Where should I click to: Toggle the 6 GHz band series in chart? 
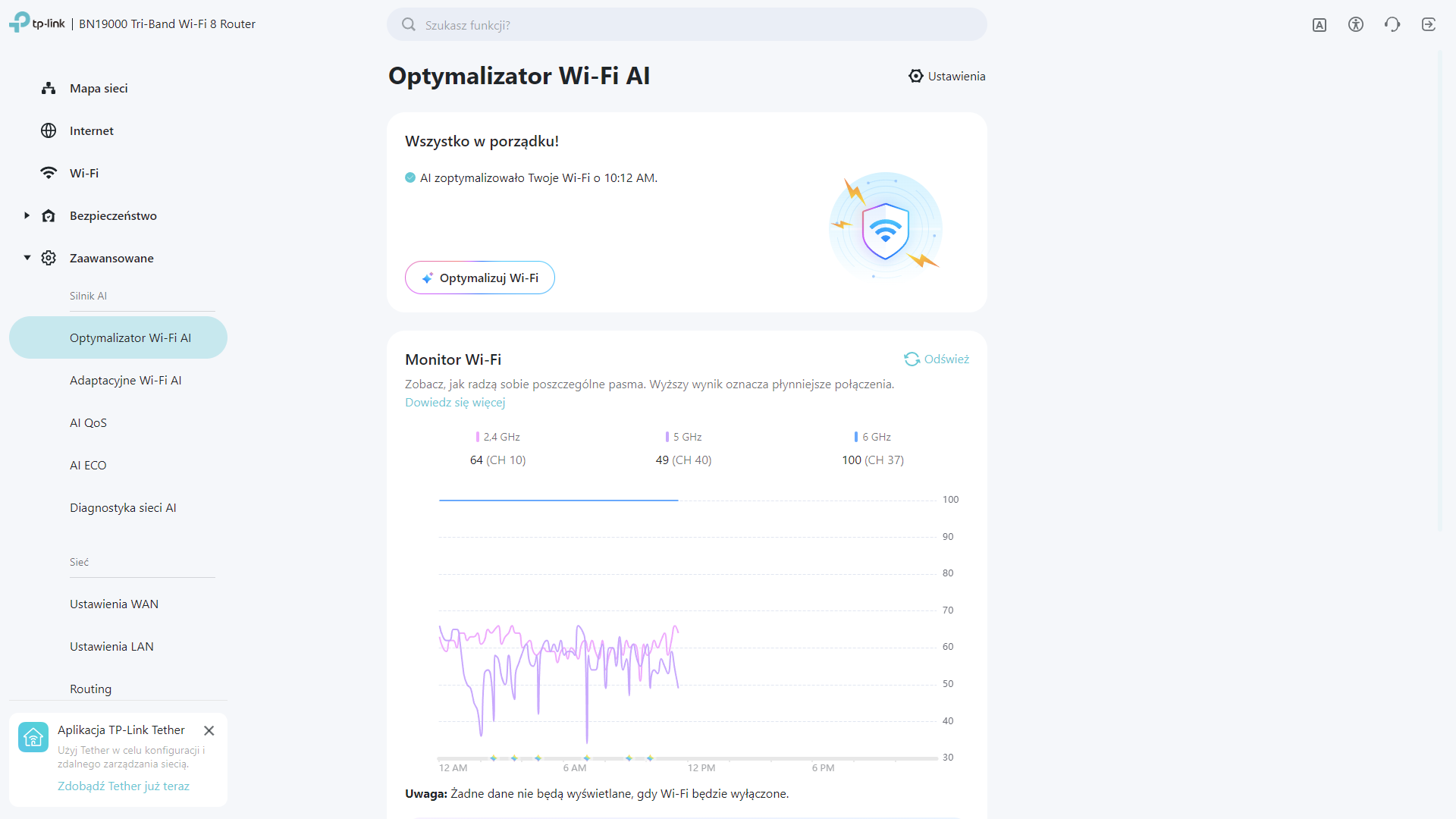(872, 437)
